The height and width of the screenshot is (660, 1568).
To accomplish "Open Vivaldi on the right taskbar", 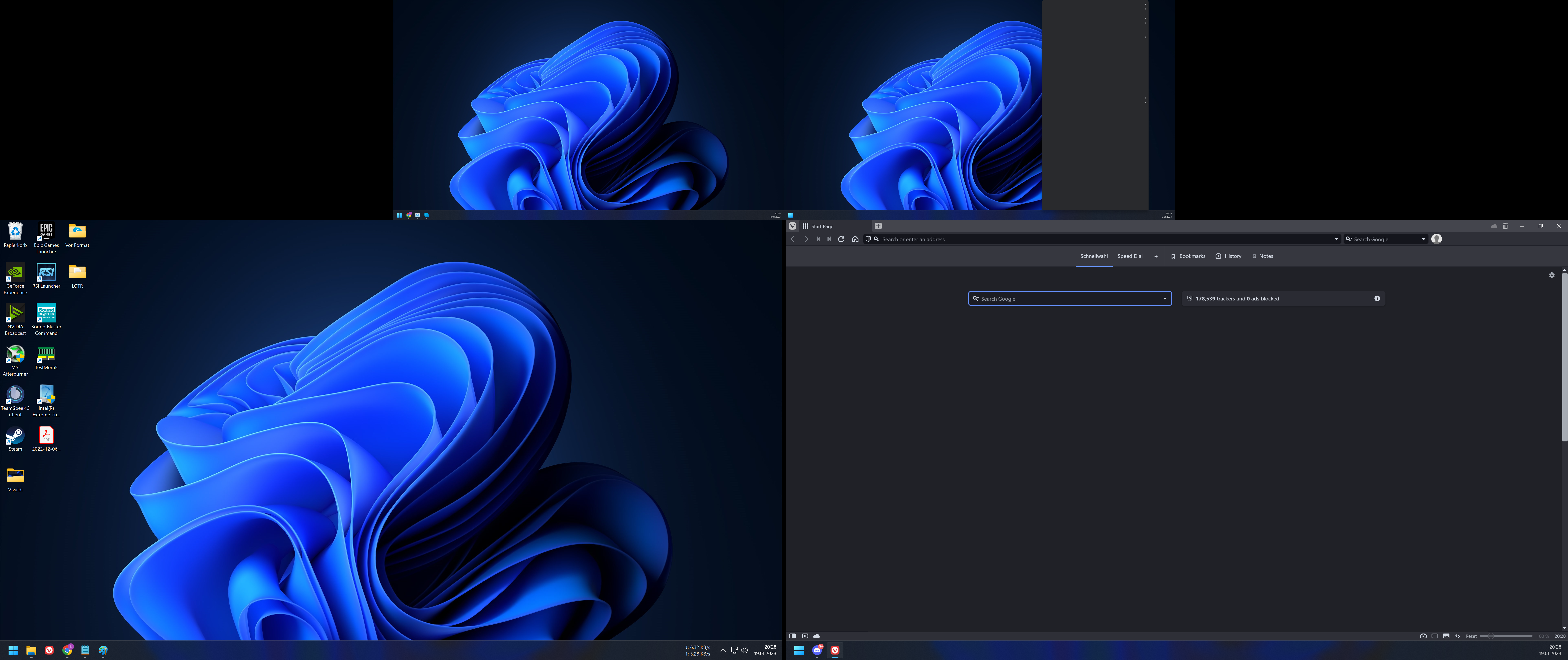I will 835,650.
